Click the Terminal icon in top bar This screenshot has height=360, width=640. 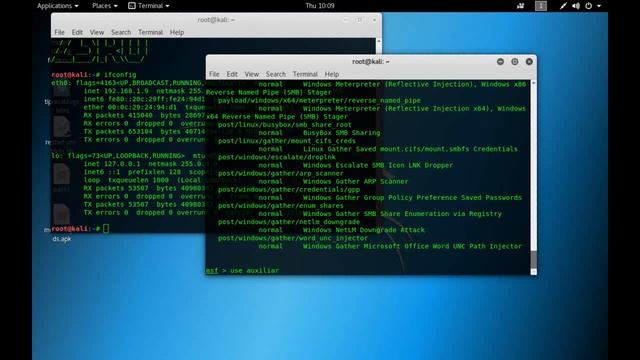point(132,6)
